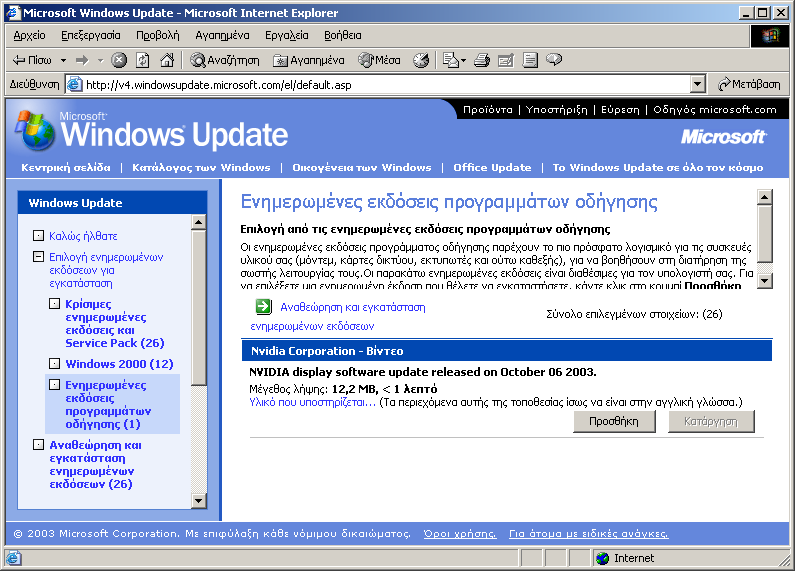
Task: Open the Βοήθεια menu
Action: (343, 35)
